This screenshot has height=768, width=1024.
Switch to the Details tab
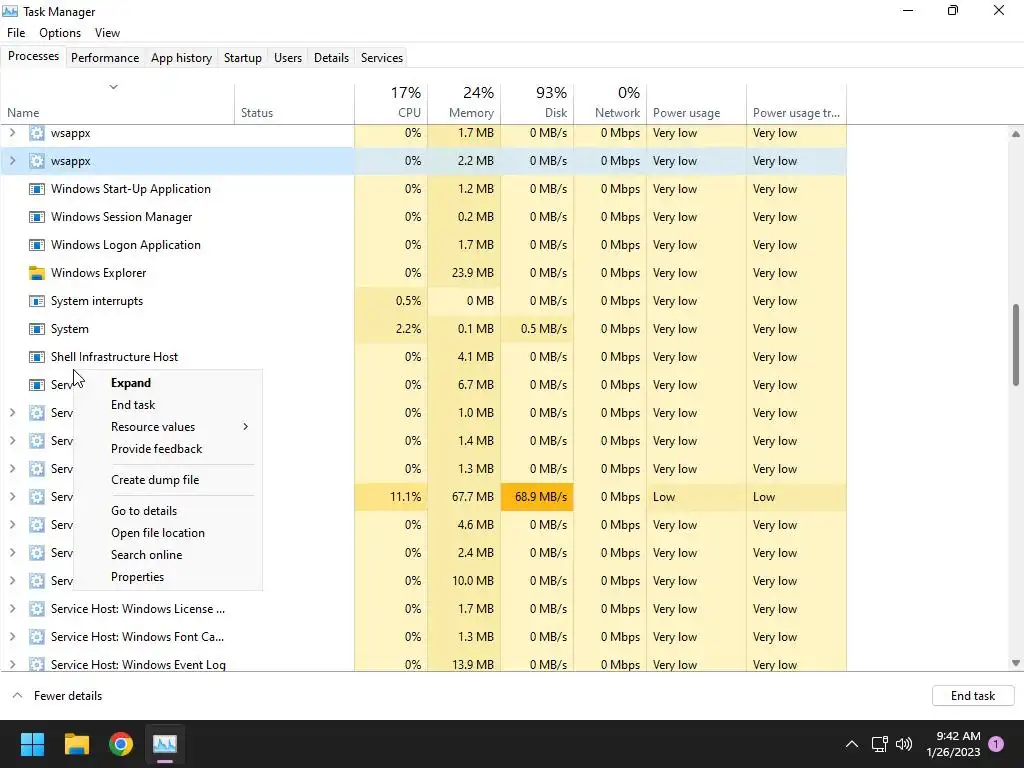point(331,57)
